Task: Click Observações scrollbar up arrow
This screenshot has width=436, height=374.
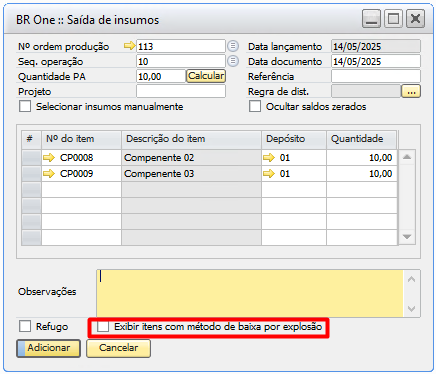Action: point(412,279)
